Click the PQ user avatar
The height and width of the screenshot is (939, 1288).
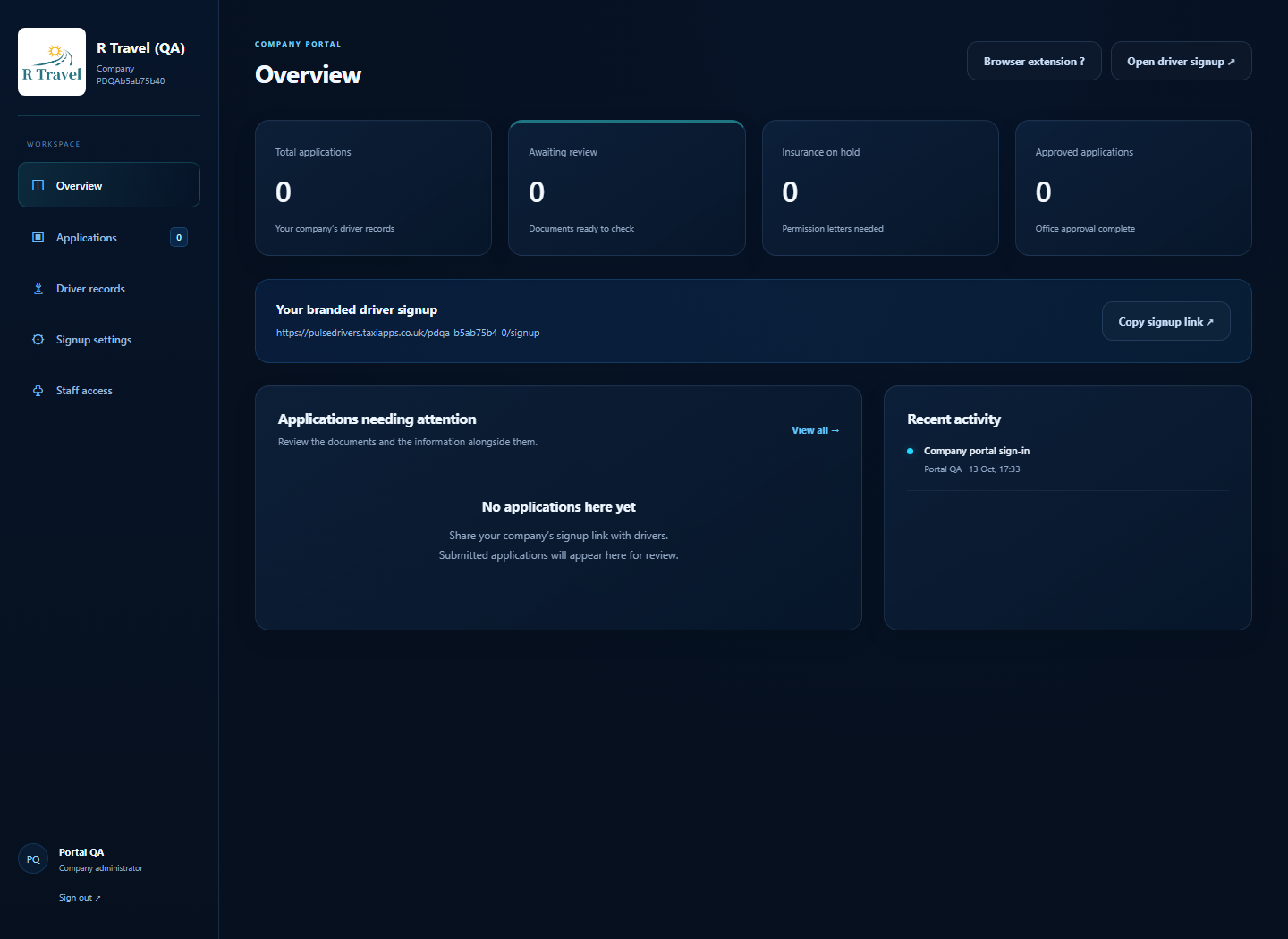(x=33, y=859)
